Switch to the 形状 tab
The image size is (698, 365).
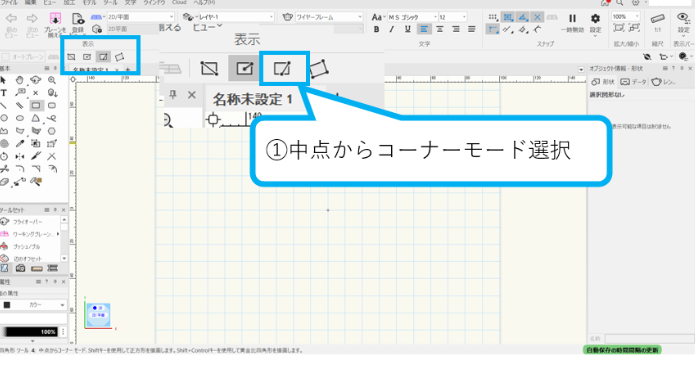click(603, 82)
